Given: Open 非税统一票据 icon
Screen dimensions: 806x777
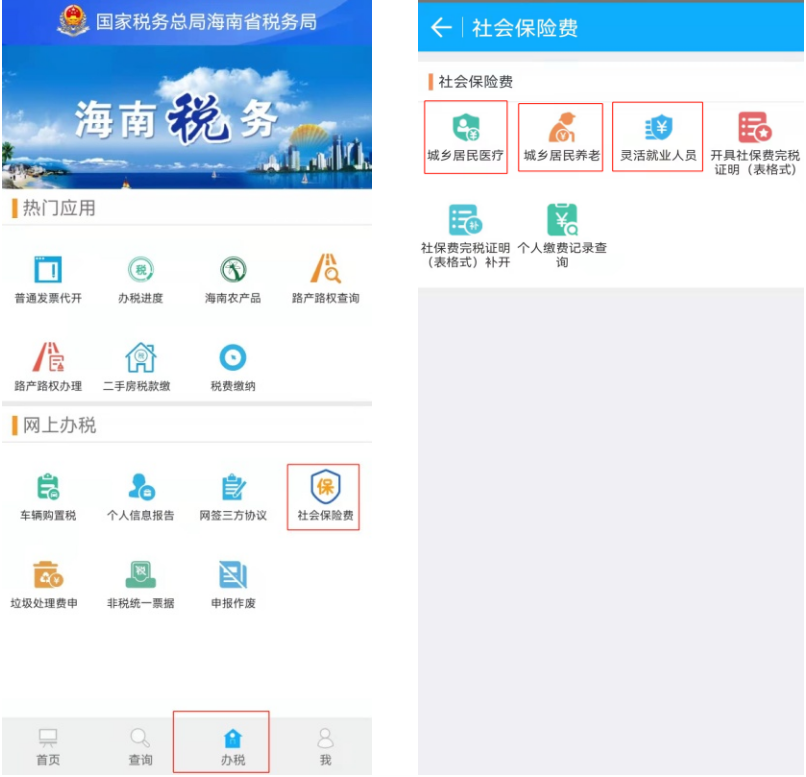Looking at the screenshot, I should 140,575.
